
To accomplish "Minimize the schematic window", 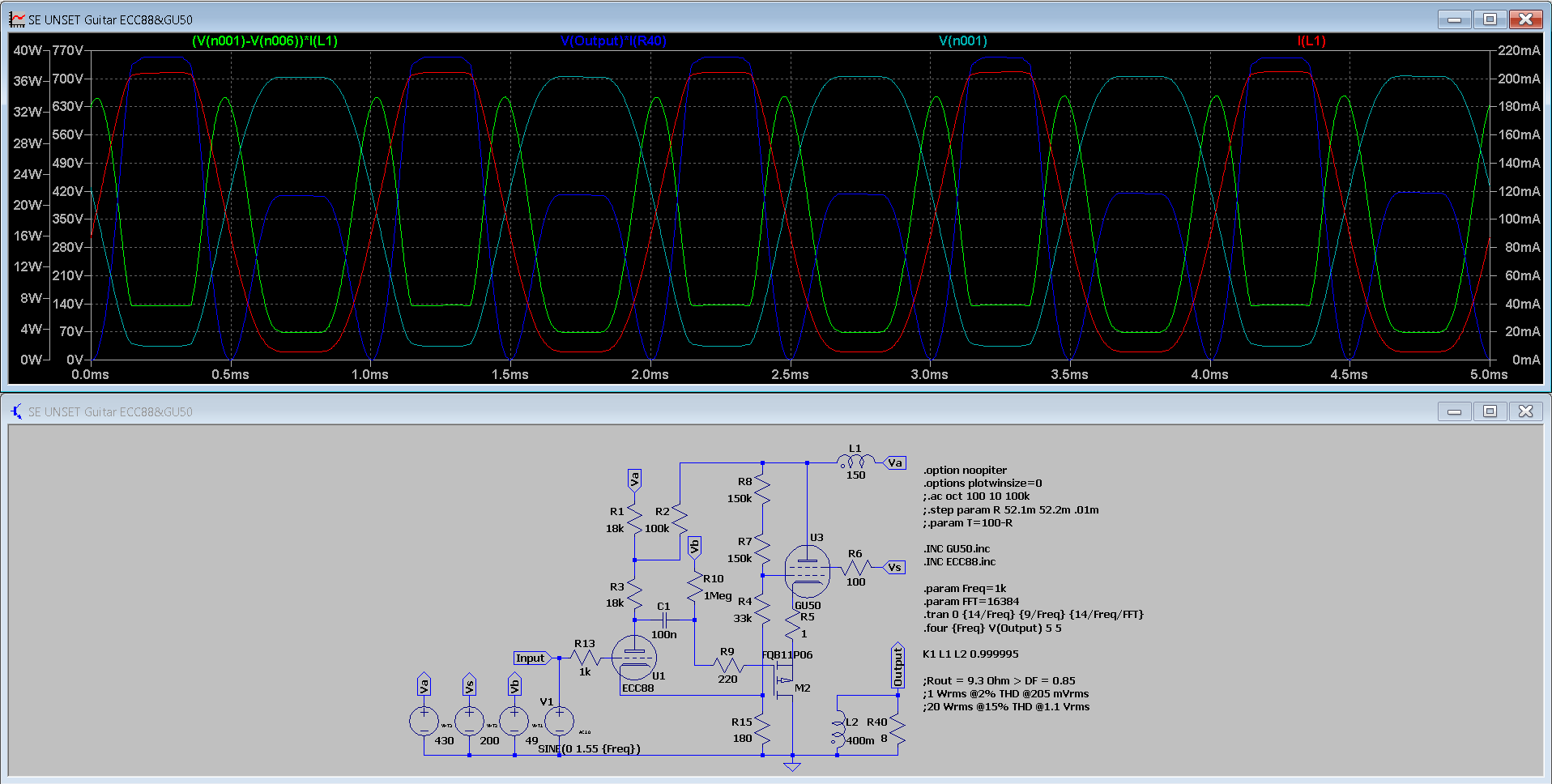I will [x=1454, y=411].
